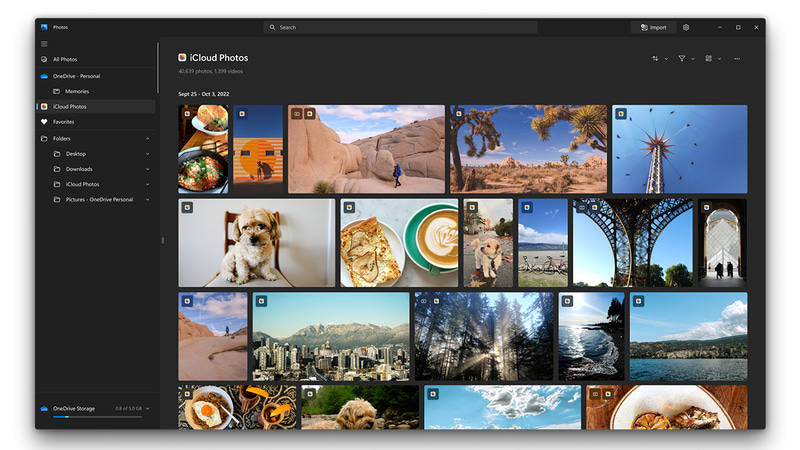The image size is (800, 450).
Task: Click the gallery view layout icon
Action: click(708, 59)
